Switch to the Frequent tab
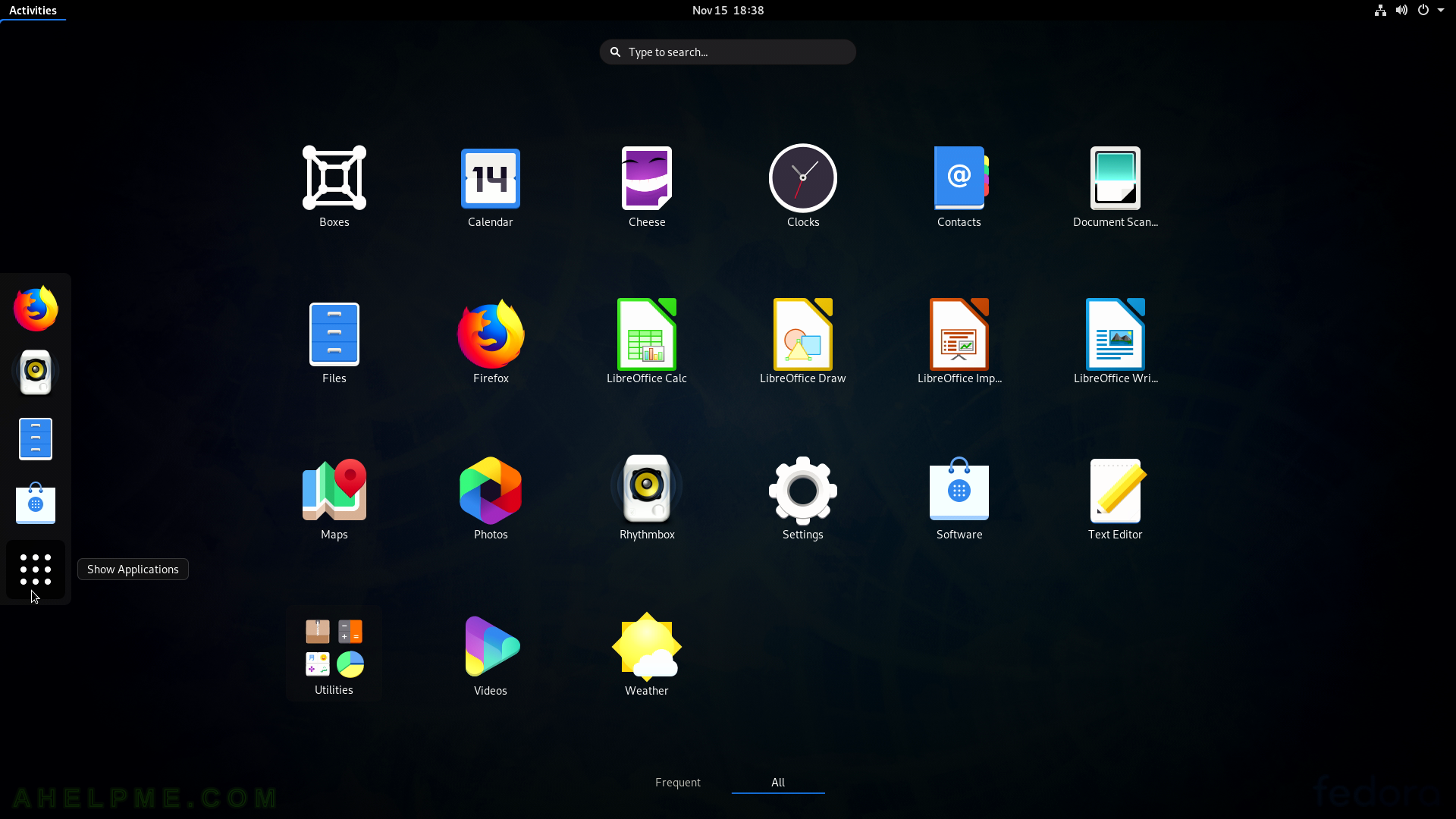This screenshot has width=1456, height=819. click(x=678, y=782)
